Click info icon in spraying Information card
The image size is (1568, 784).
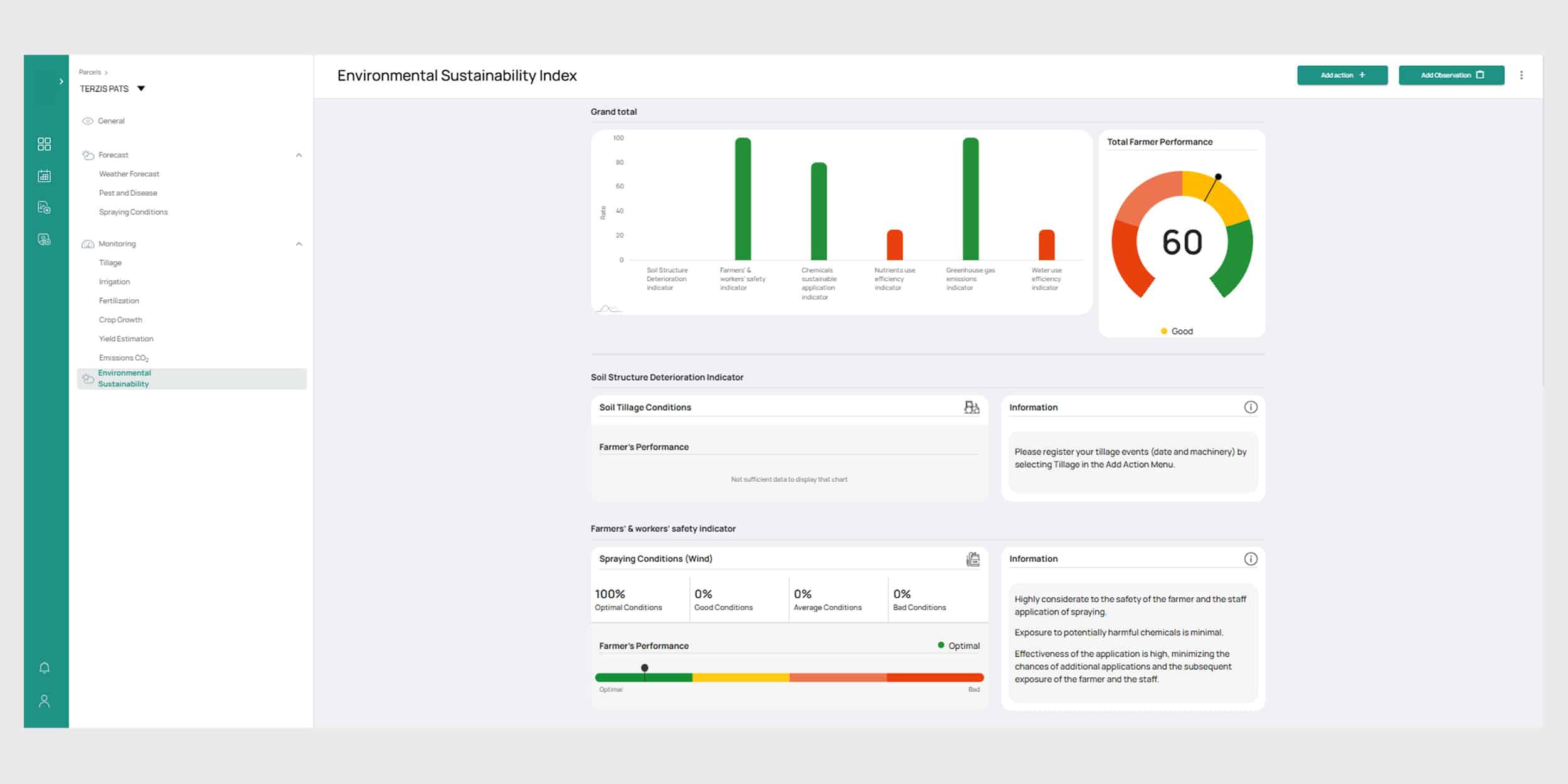point(1250,559)
